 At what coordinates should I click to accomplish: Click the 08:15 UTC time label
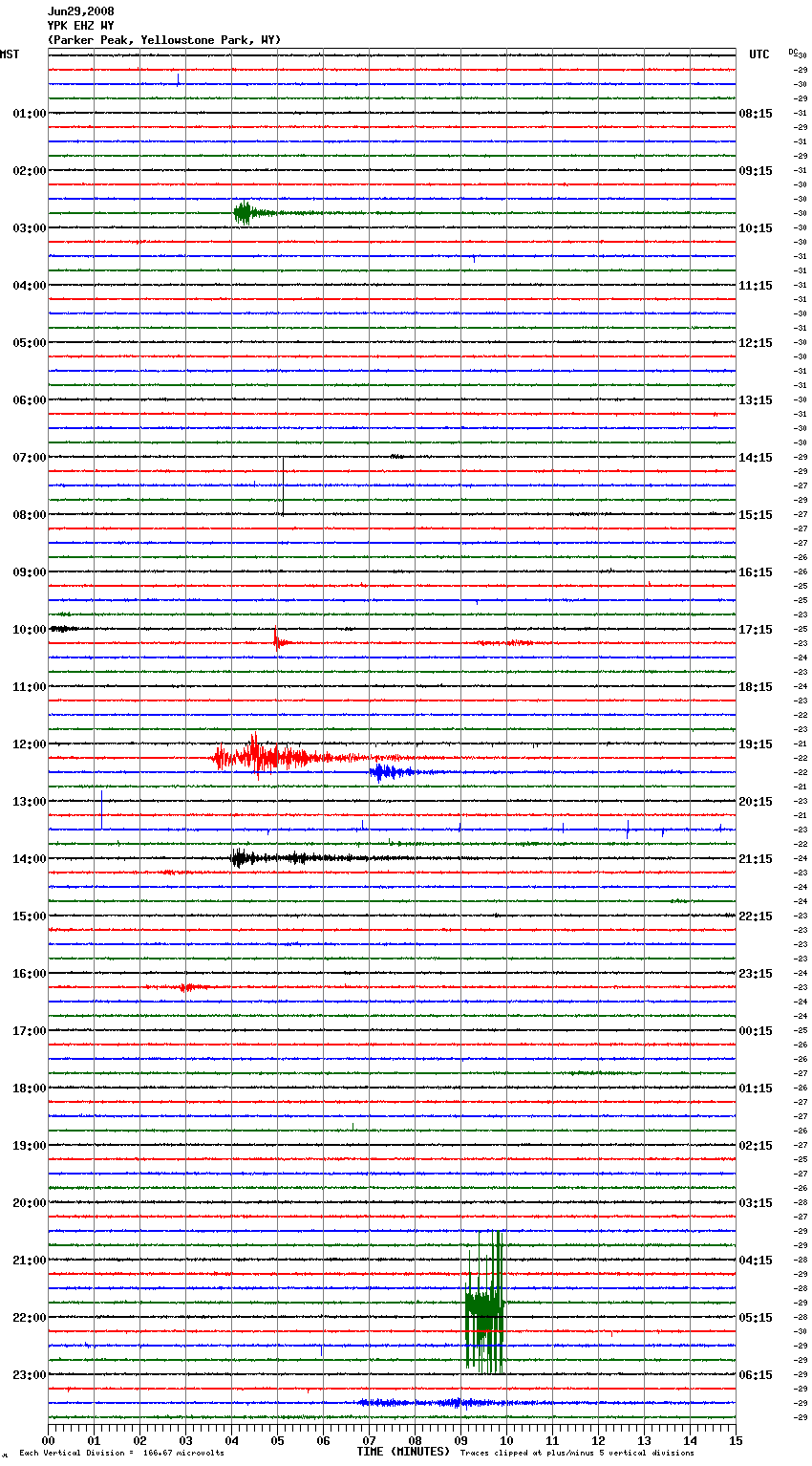756,114
